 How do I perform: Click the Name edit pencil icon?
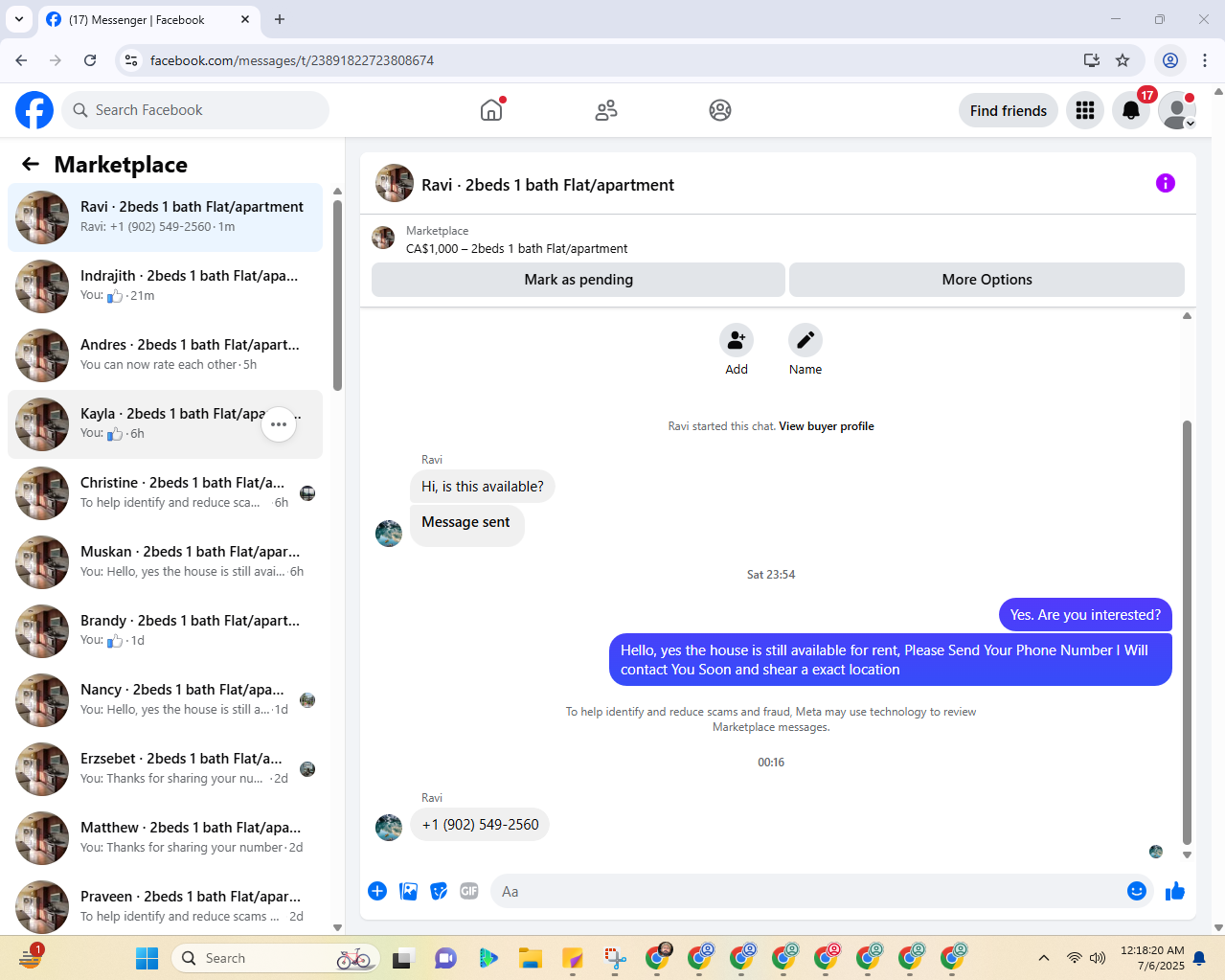pos(805,340)
